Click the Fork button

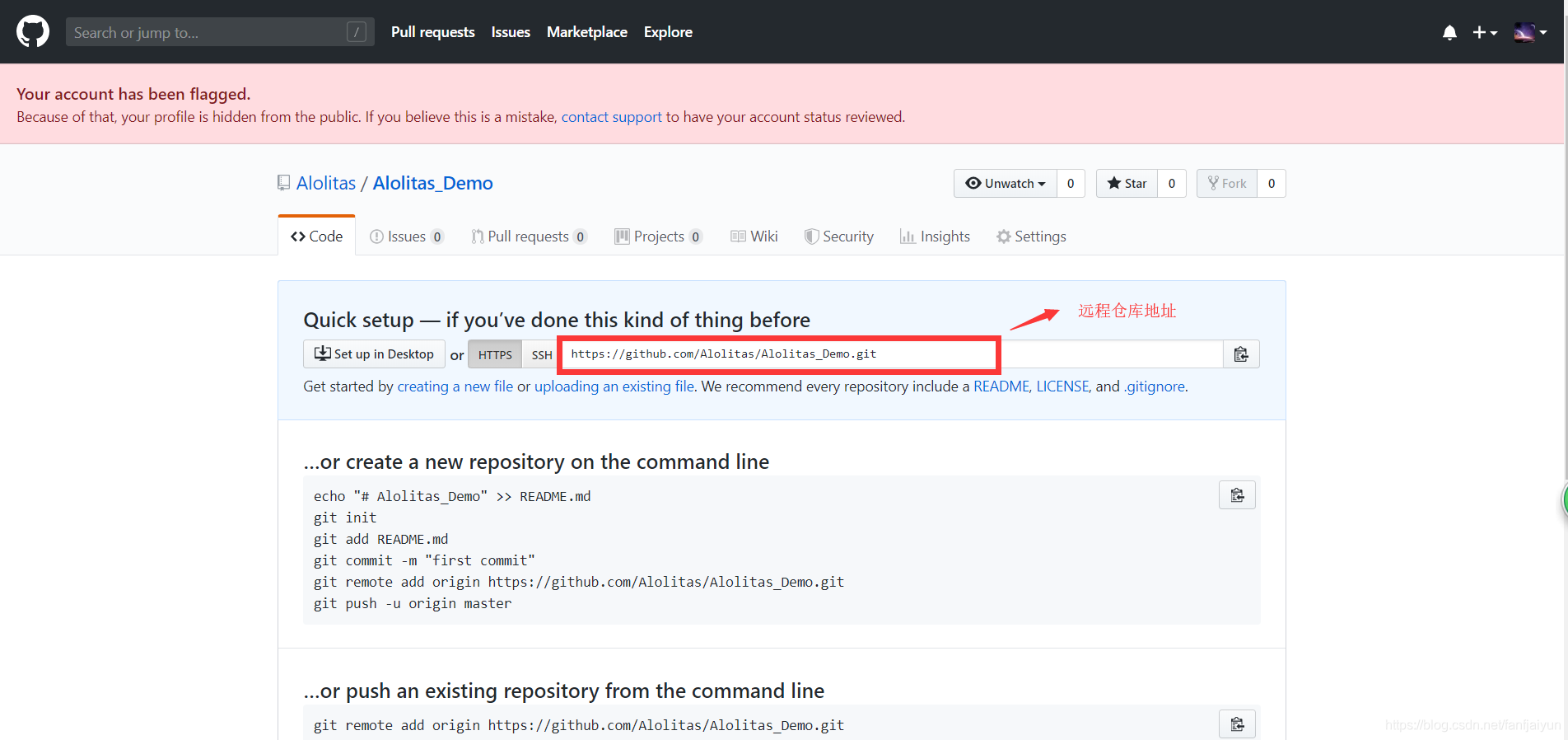1227,183
